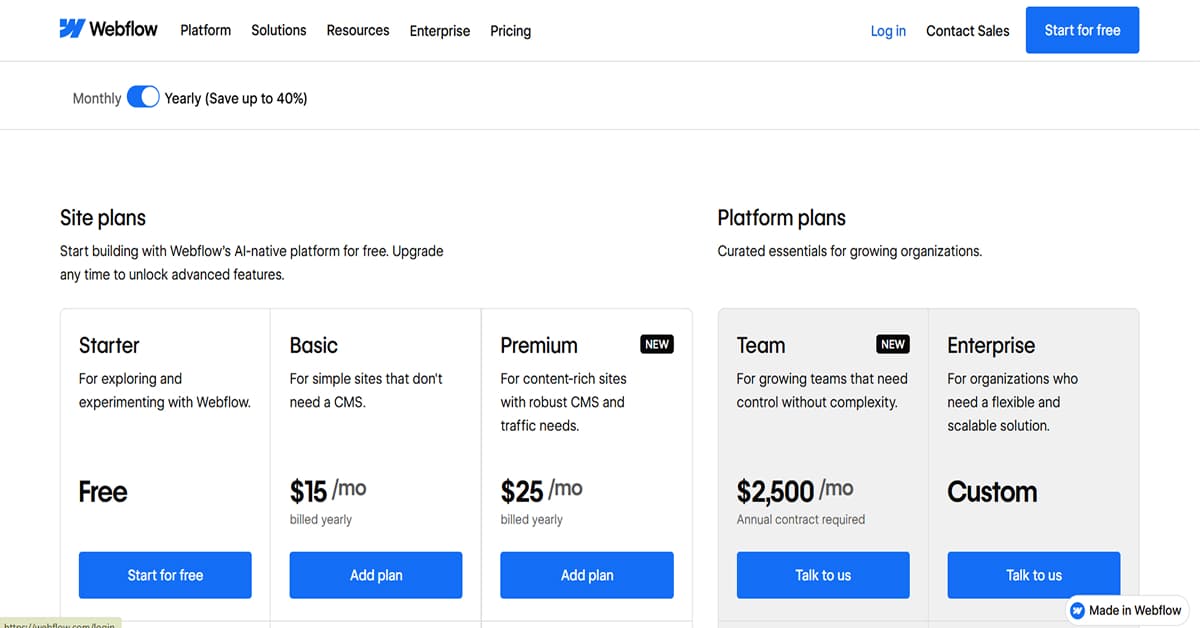The height and width of the screenshot is (628, 1200).
Task: Click the Free price text
Action: [103, 492]
